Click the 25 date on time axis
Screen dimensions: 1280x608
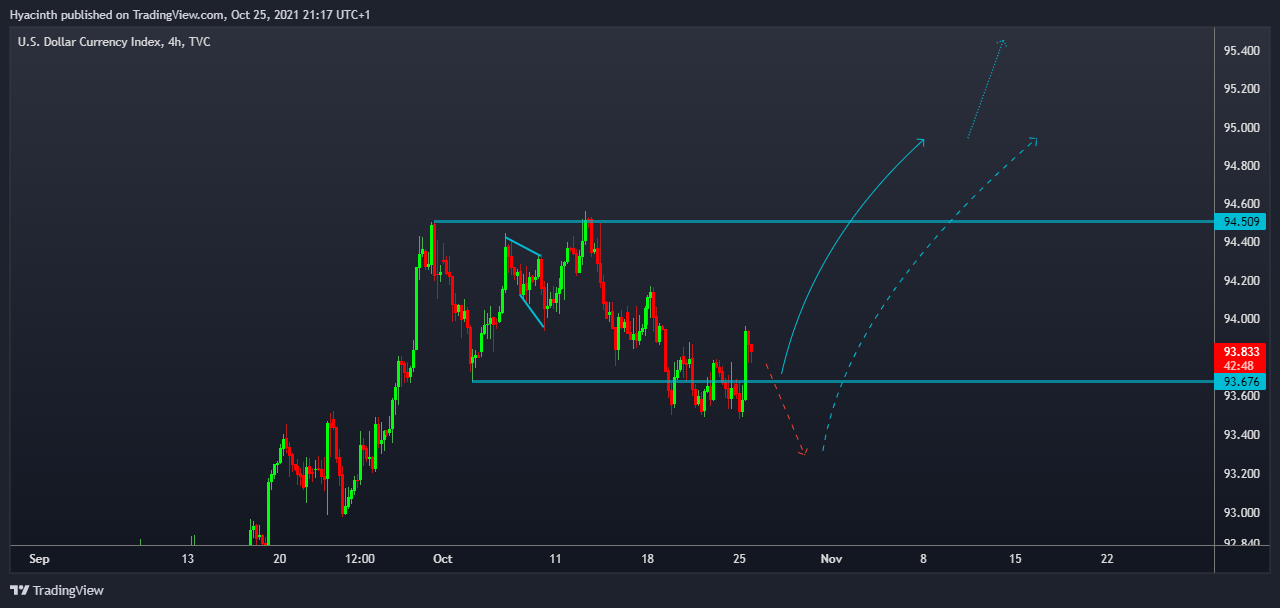740,559
